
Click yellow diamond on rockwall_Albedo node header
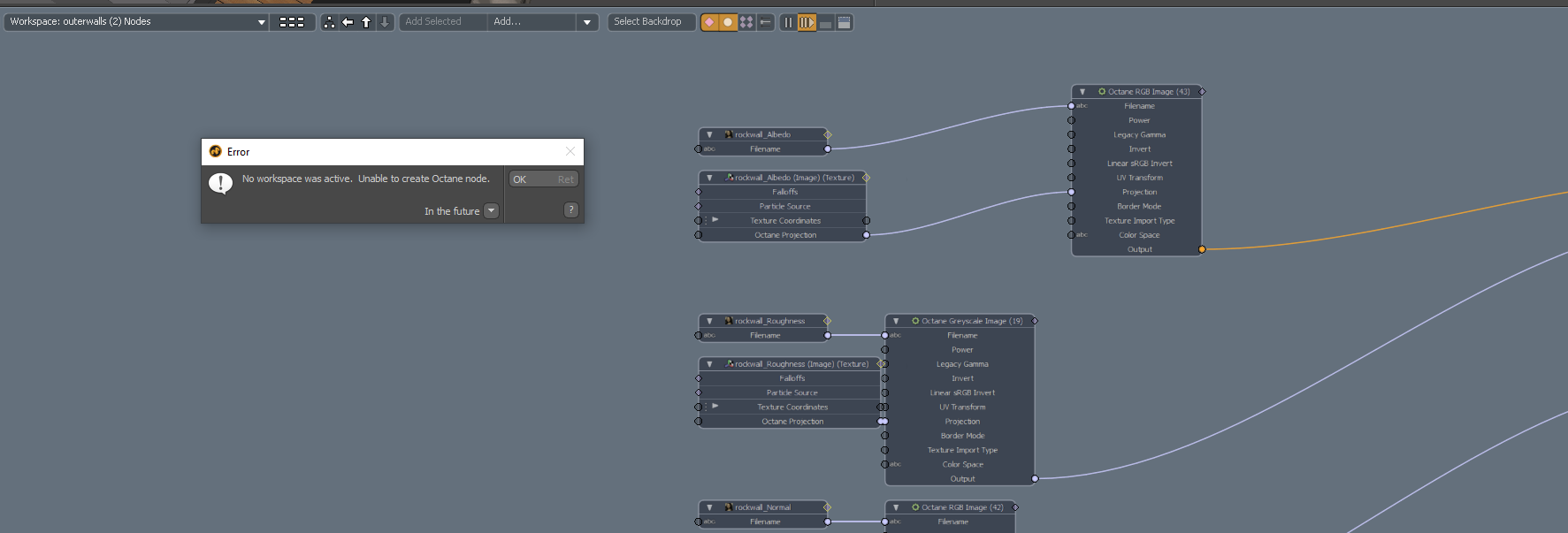pyautogui.click(x=828, y=134)
